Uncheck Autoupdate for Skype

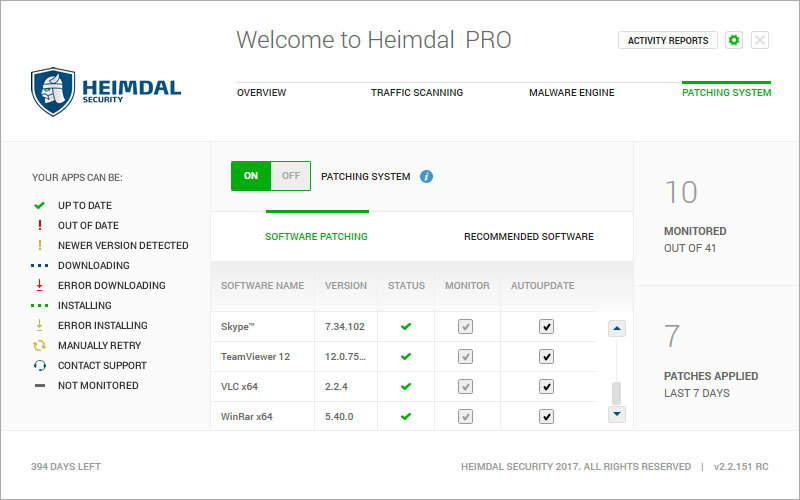click(x=546, y=327)
